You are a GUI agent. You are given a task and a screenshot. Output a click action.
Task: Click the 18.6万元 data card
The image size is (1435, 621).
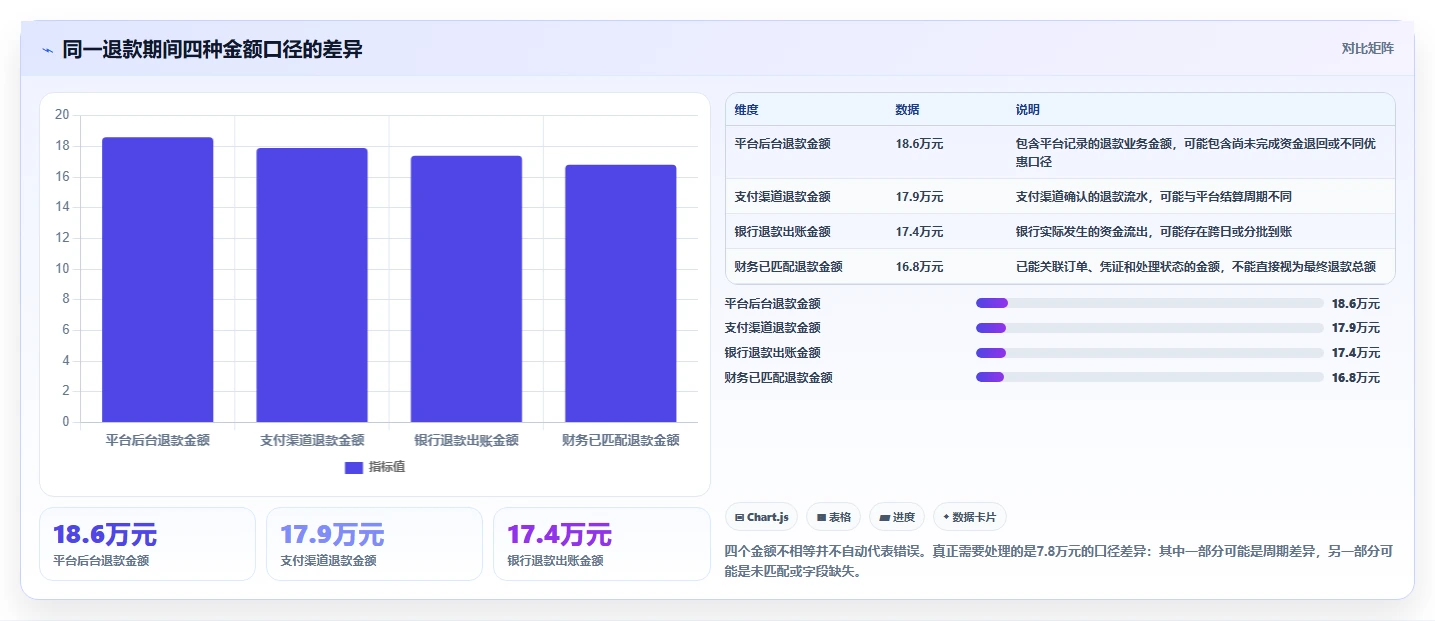(x=148, y=544)
